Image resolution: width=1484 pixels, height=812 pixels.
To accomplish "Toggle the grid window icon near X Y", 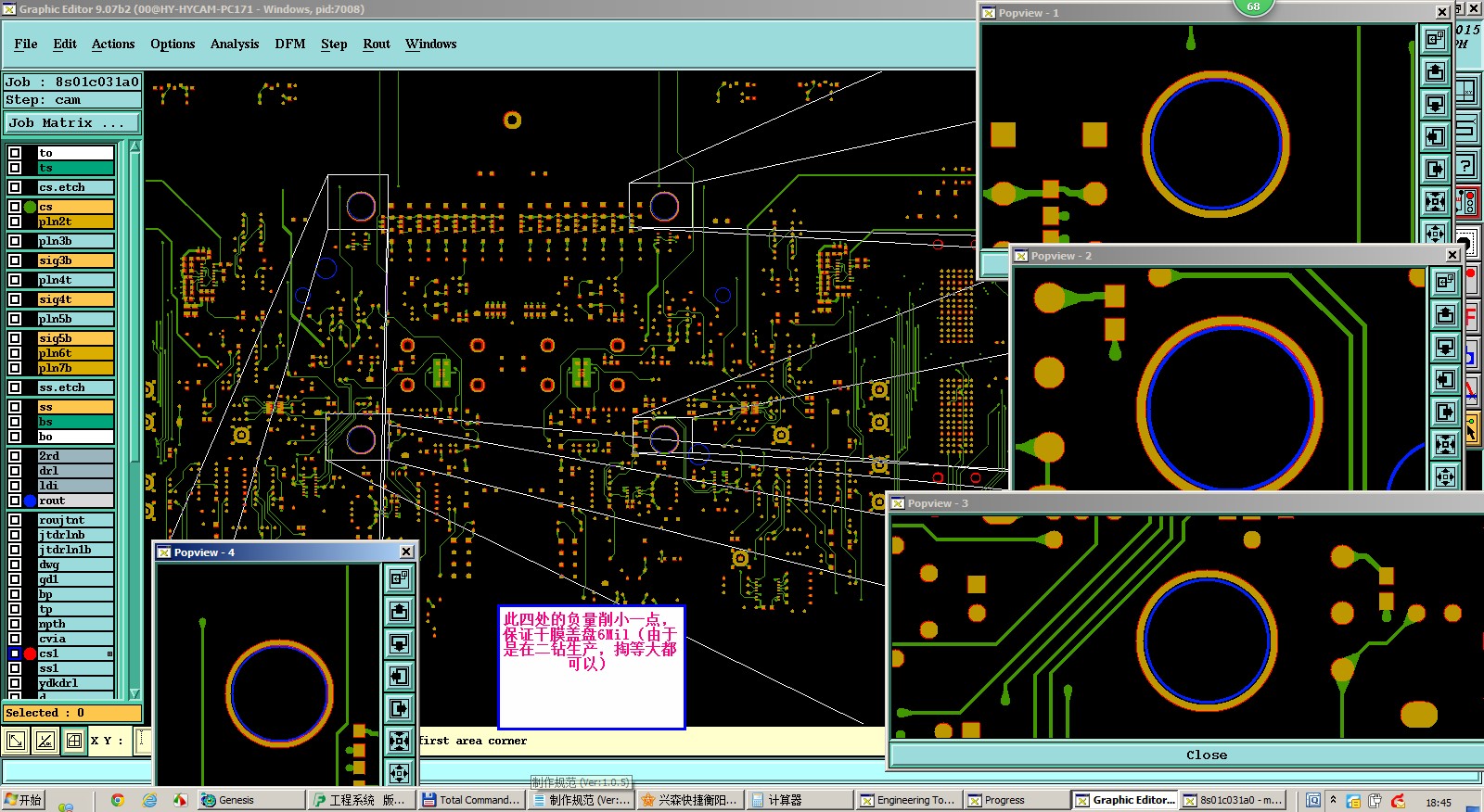I will point(74,741).
